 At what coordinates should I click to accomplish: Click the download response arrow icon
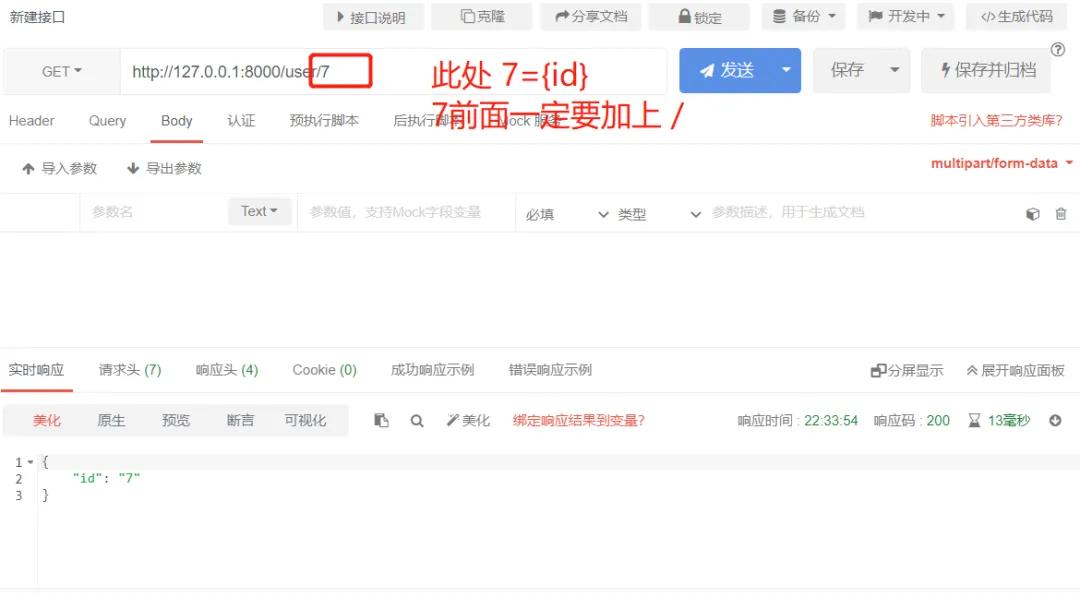(x=1055, y=420)
